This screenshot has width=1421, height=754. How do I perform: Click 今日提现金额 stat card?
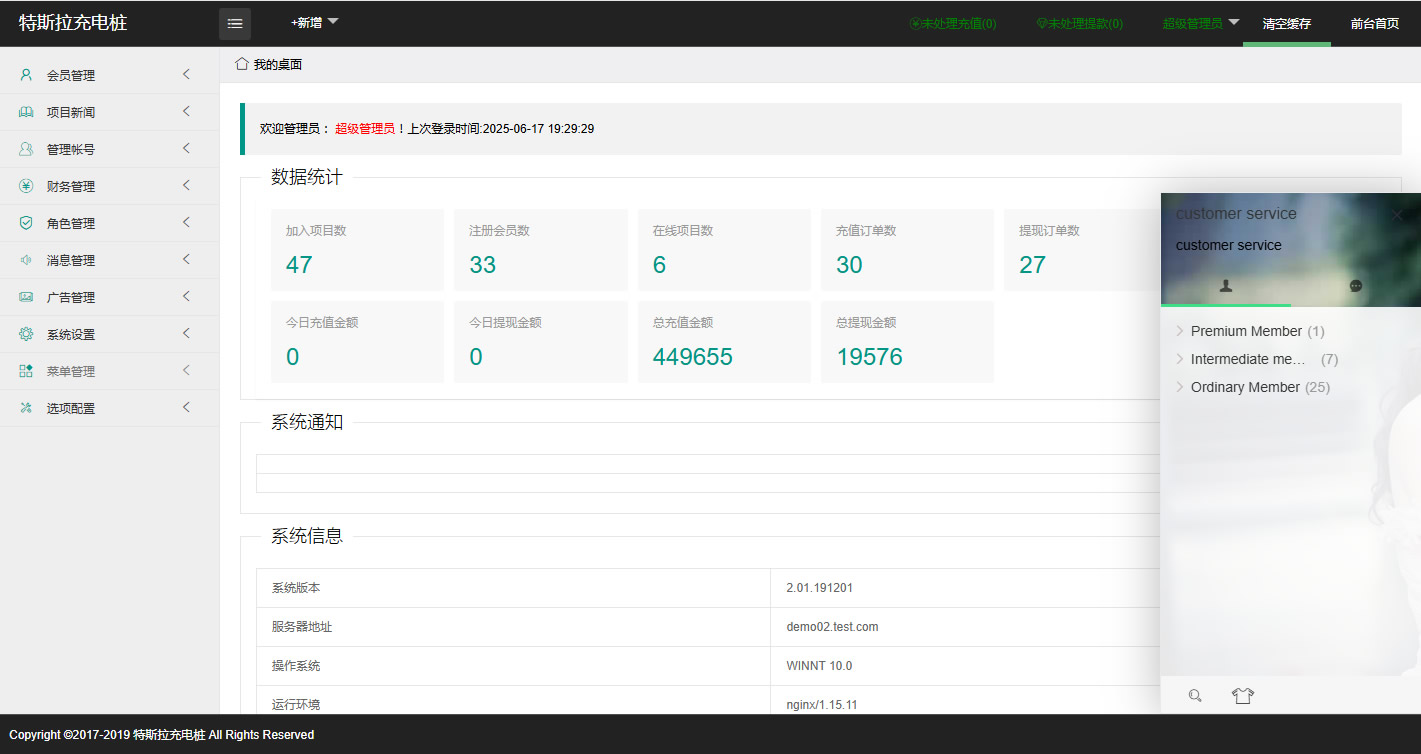tap(541, 342)
